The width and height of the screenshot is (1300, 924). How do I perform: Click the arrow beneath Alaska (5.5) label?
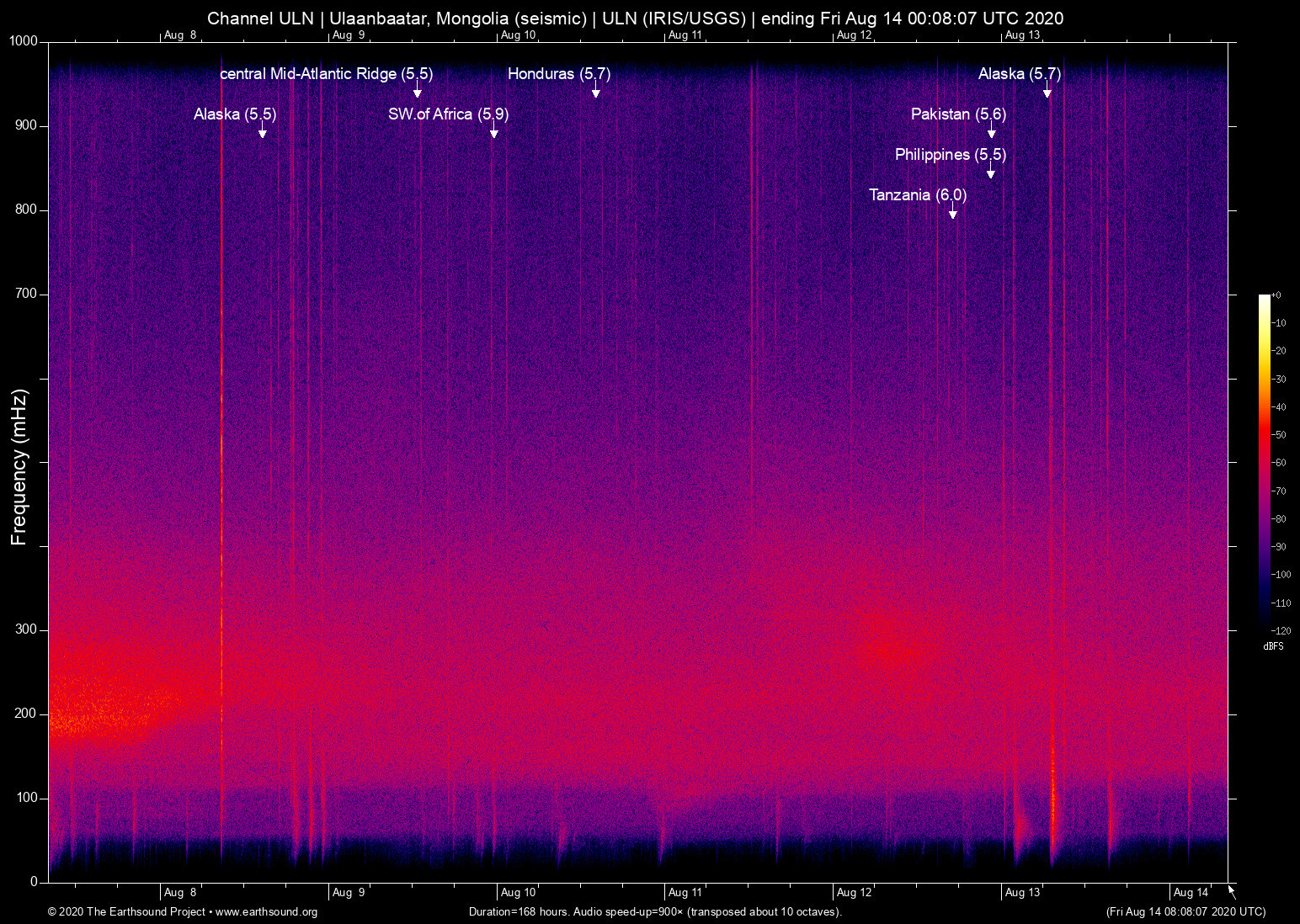point(263,131)
